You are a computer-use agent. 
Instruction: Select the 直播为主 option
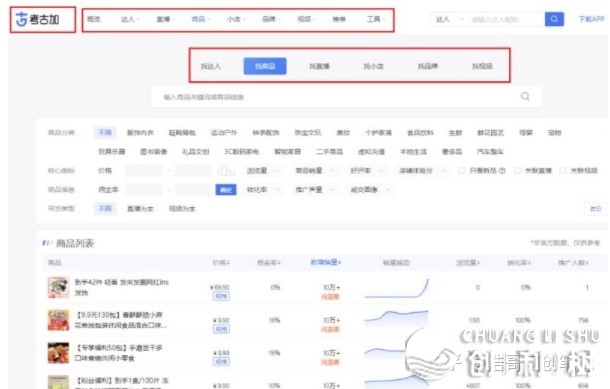coord(140,209)
